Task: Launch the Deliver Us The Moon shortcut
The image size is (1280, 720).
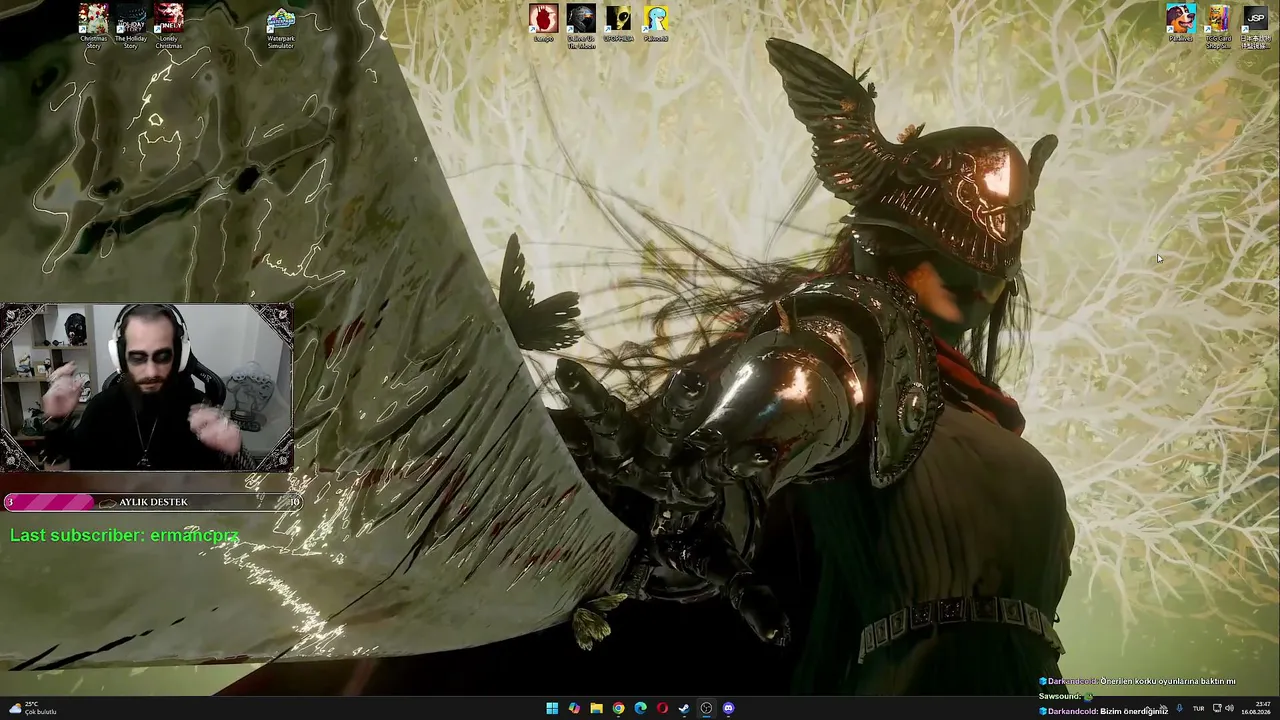Action: point(581,26)
